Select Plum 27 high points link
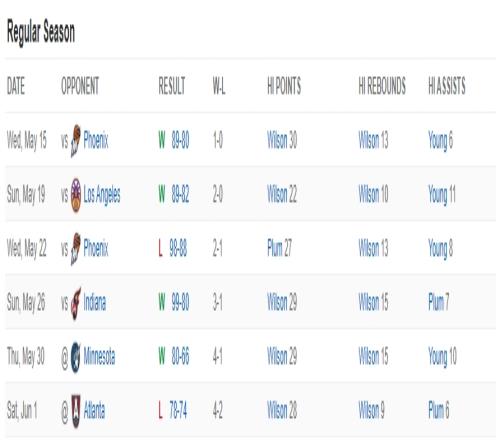The width and height of the screenshot is (500, 440). (x=279, y=249)
